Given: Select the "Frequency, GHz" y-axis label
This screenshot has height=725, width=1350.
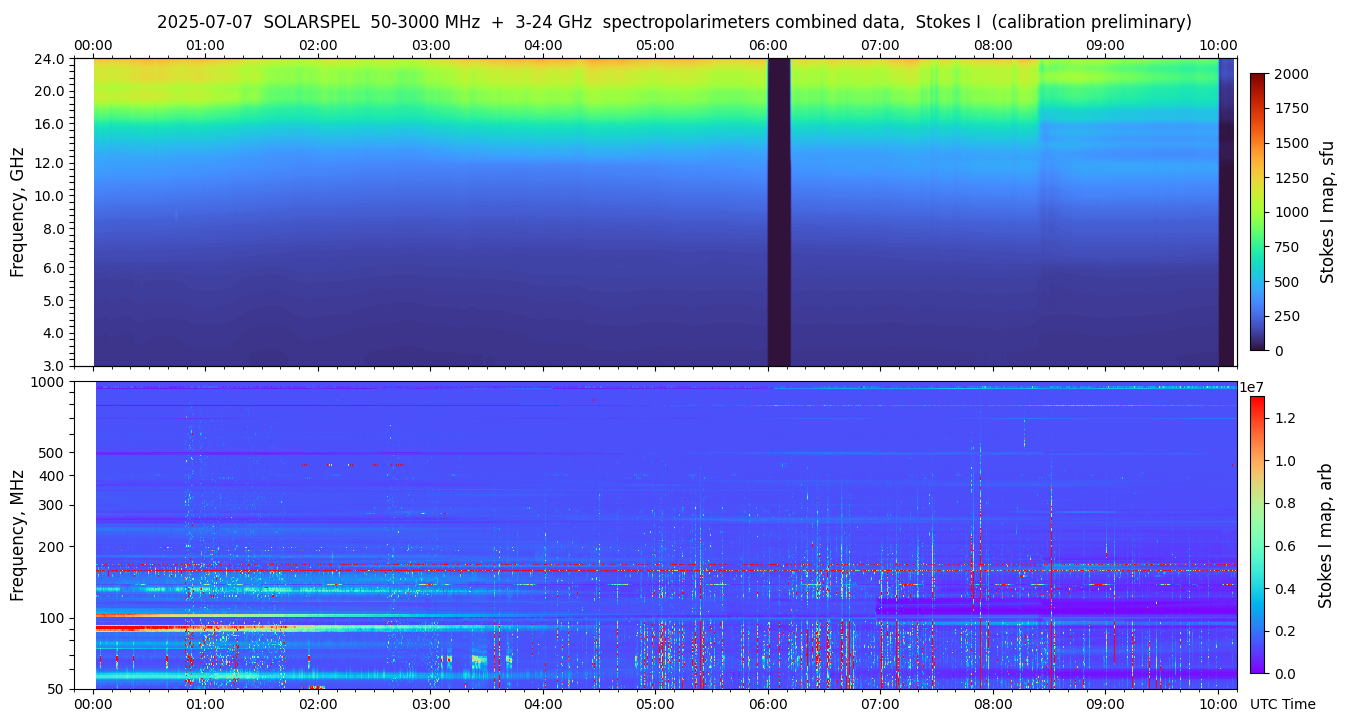Looking at the screenshot, I should (x=17, y=212).
